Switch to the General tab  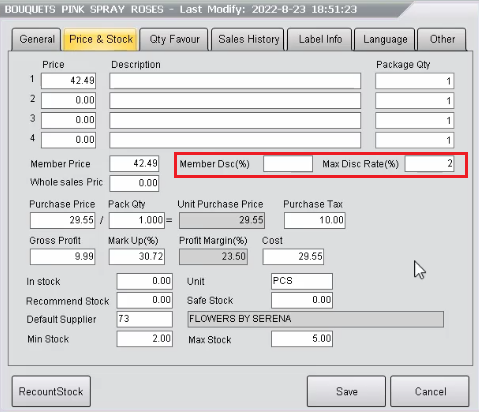37,39
